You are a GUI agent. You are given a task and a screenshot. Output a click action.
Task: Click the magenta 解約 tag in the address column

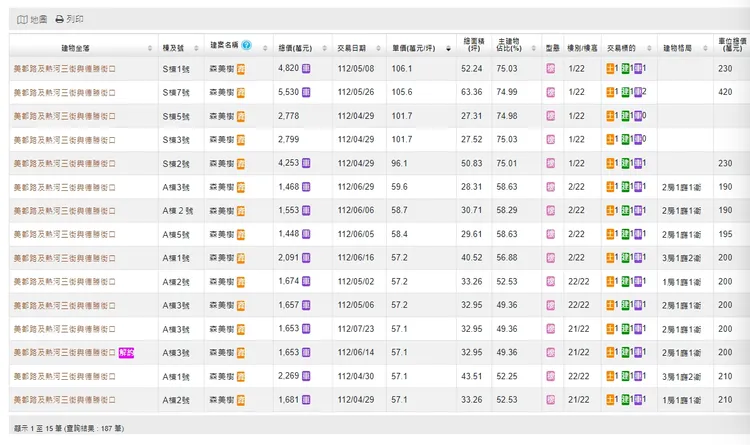[x=125, y=353]
